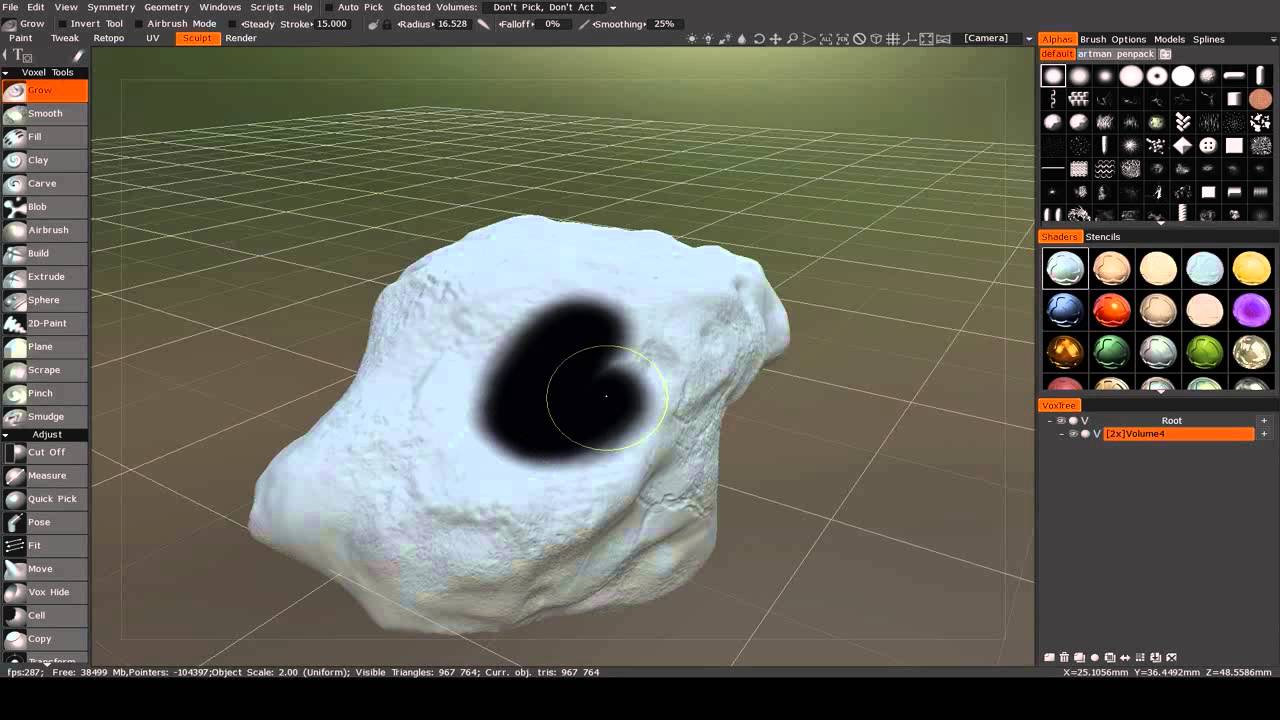Pick the Carve tool
This screenshot has height=720, width=1280.
(x=45, y=183)
